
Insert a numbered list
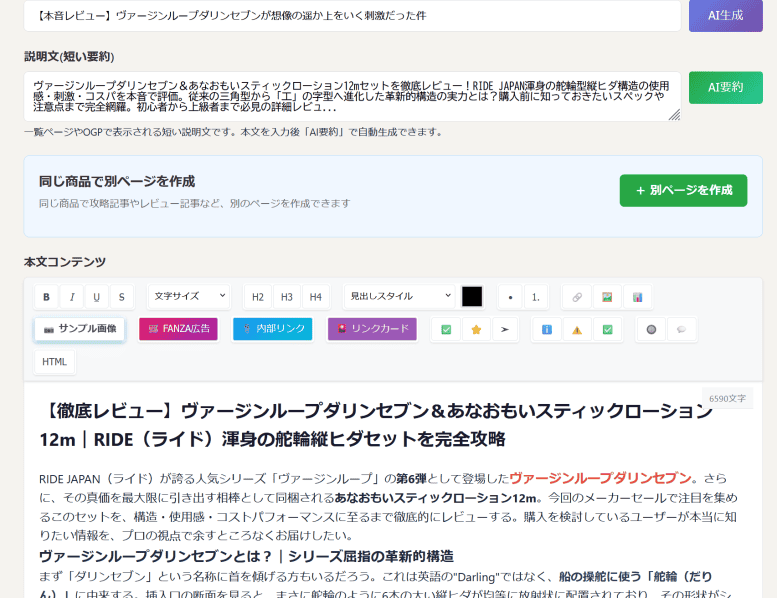click(536, 297)
